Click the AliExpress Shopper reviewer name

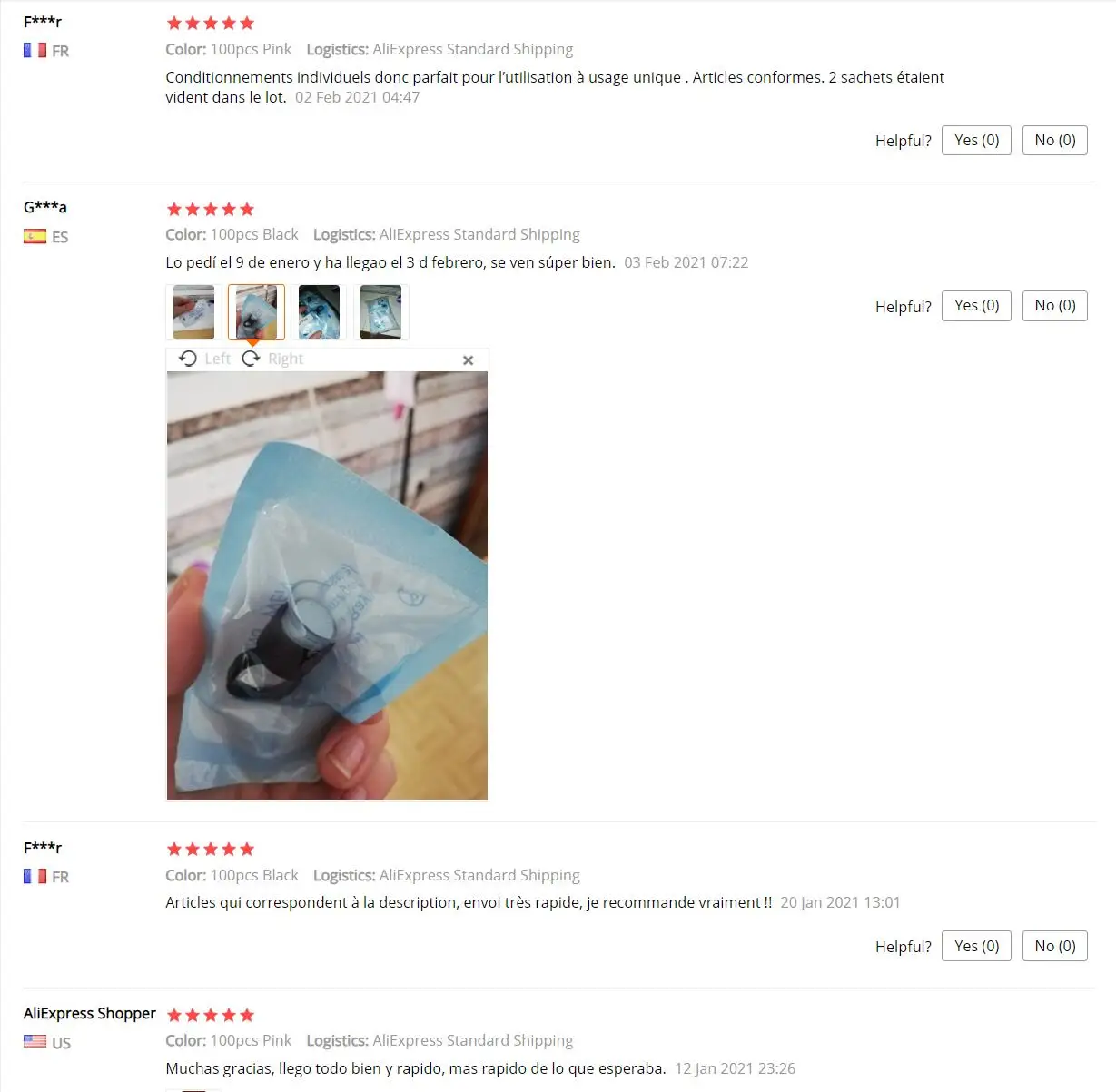pyautogui.click(x=90, y=1013)
